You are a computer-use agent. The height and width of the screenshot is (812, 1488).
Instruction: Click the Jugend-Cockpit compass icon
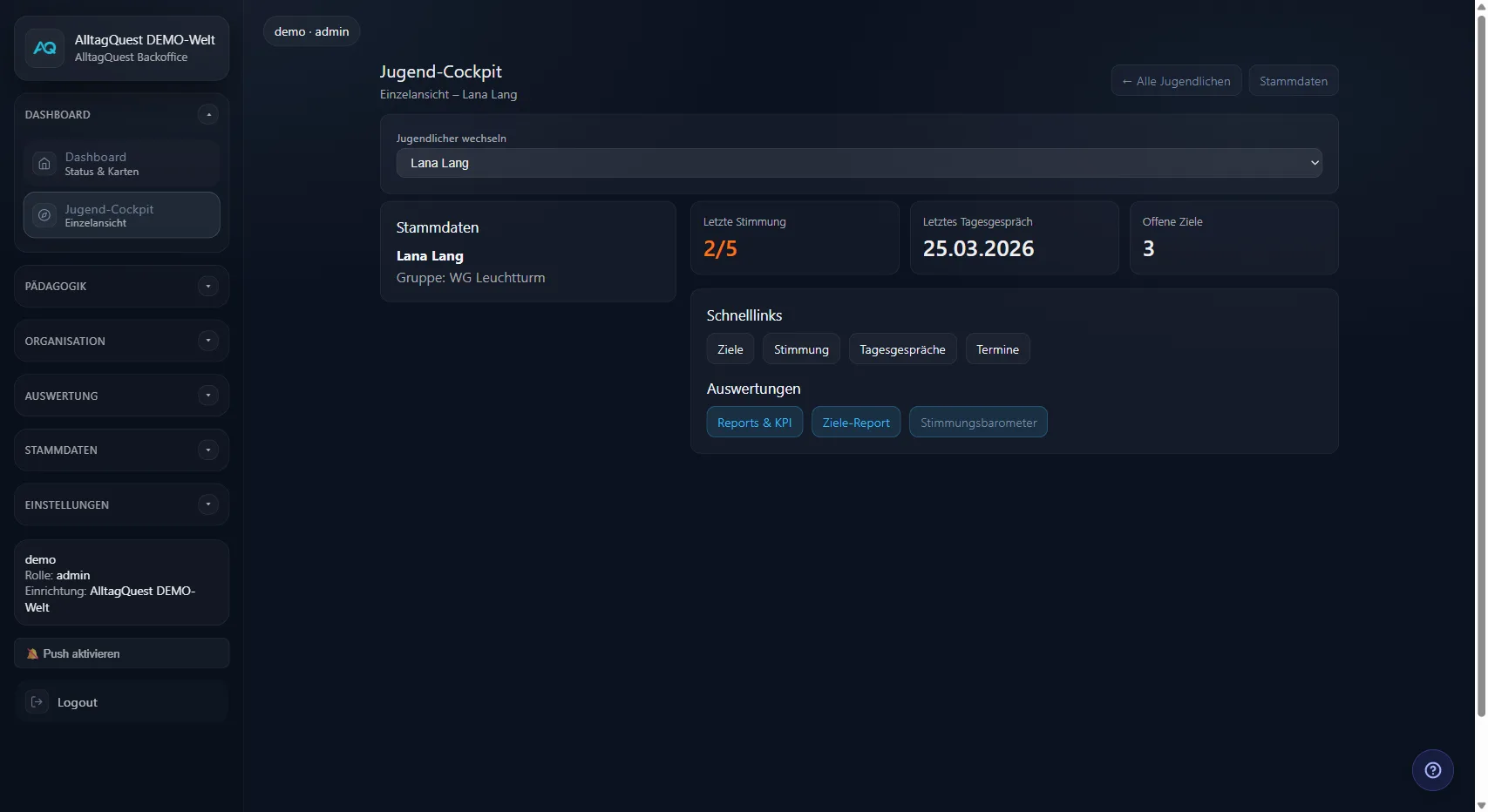pos(44,215)
